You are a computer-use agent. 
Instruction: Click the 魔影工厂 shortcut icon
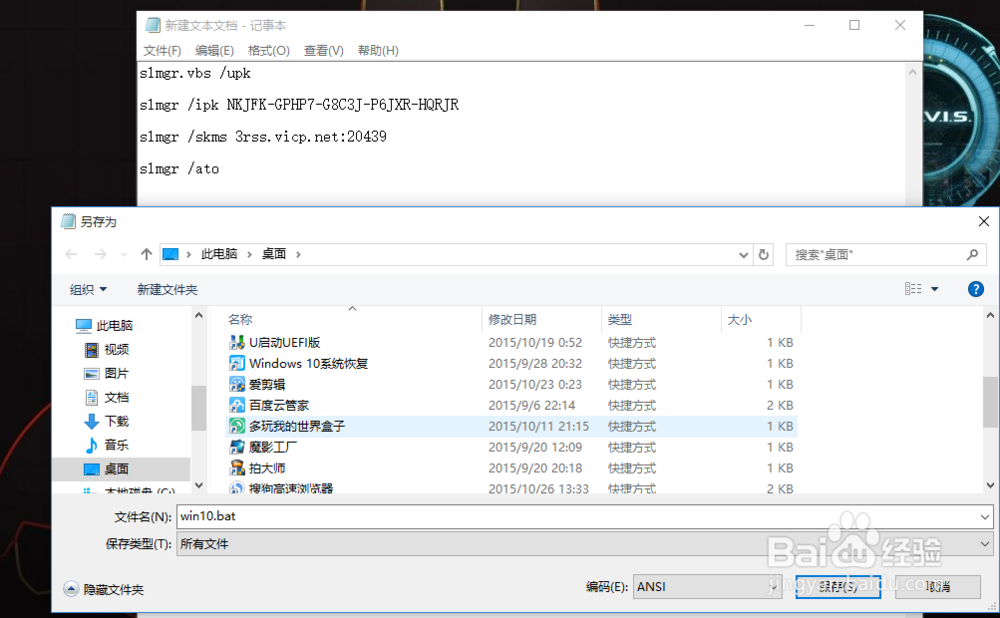238,447
